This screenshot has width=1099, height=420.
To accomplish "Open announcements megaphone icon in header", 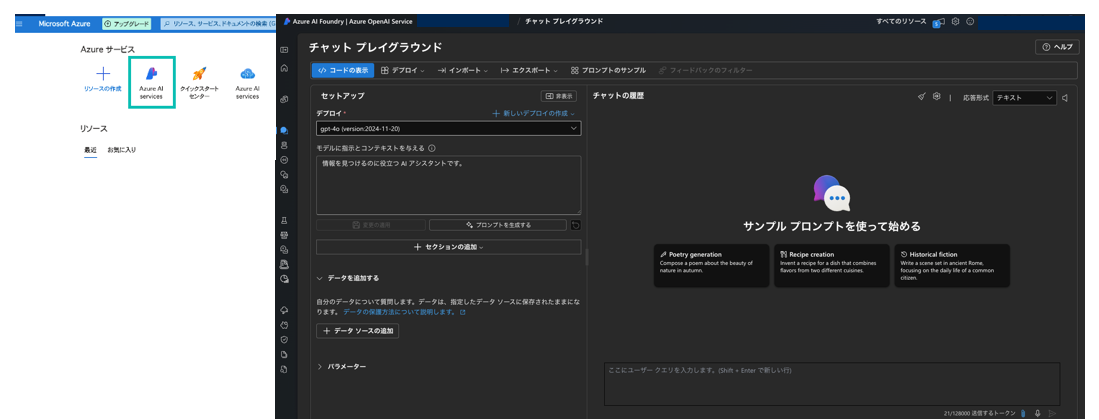I will 938,22.
